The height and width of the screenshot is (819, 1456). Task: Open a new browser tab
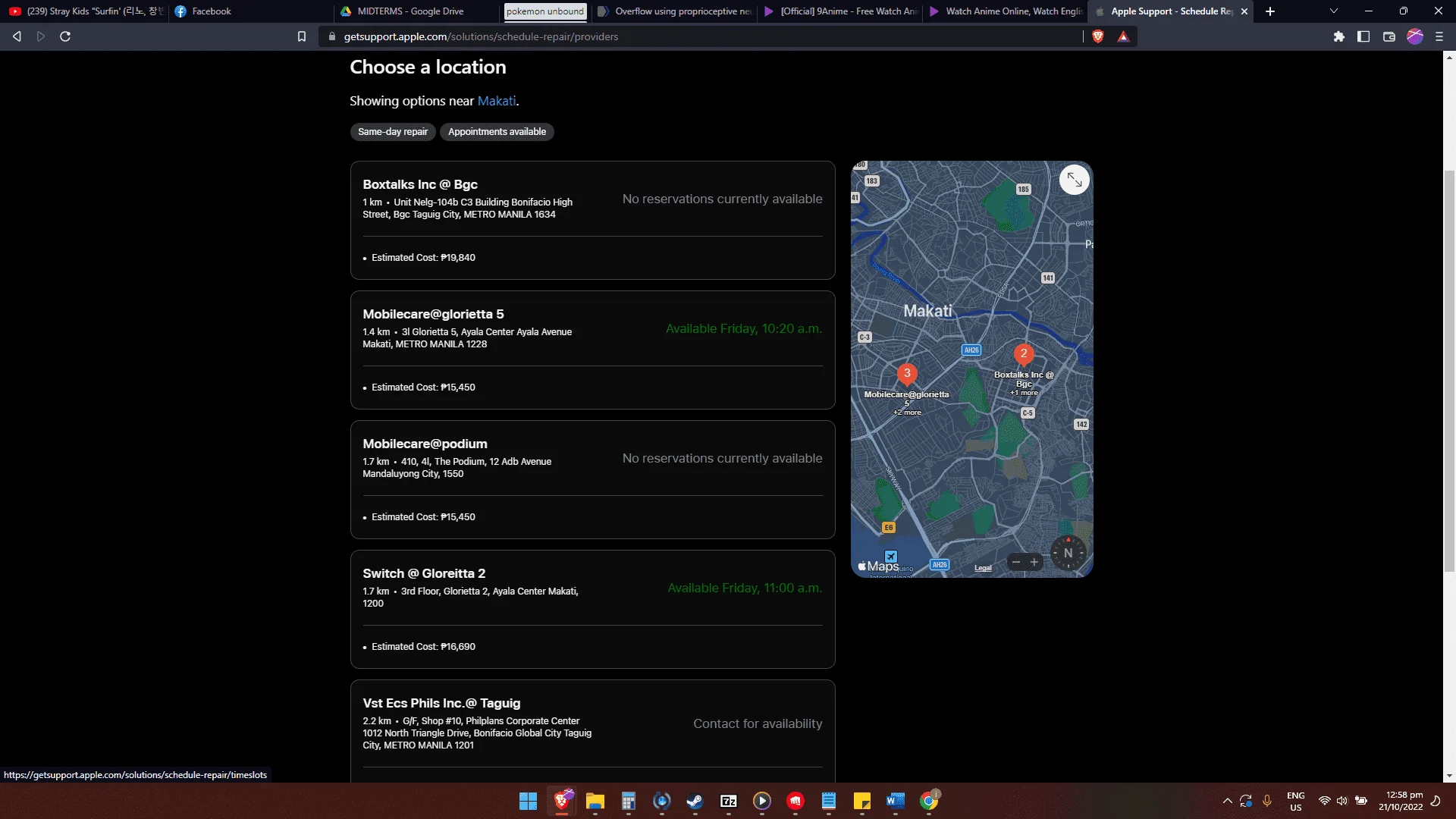click(1270, 11)
